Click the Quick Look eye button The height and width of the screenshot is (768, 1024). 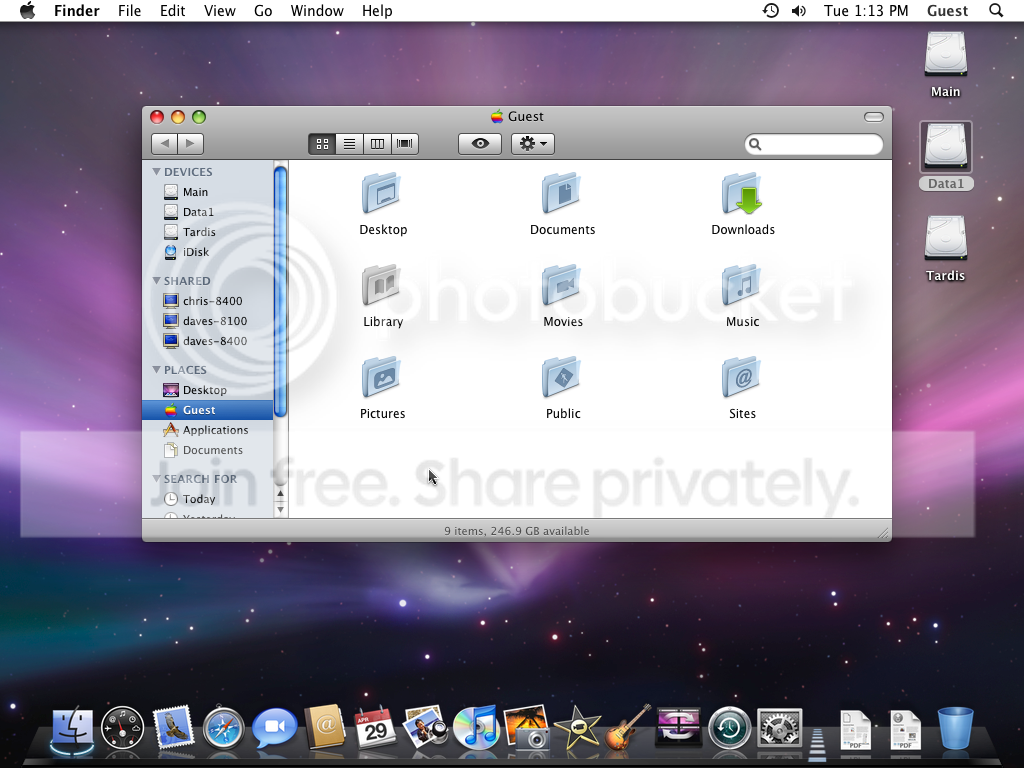[480, 144]
